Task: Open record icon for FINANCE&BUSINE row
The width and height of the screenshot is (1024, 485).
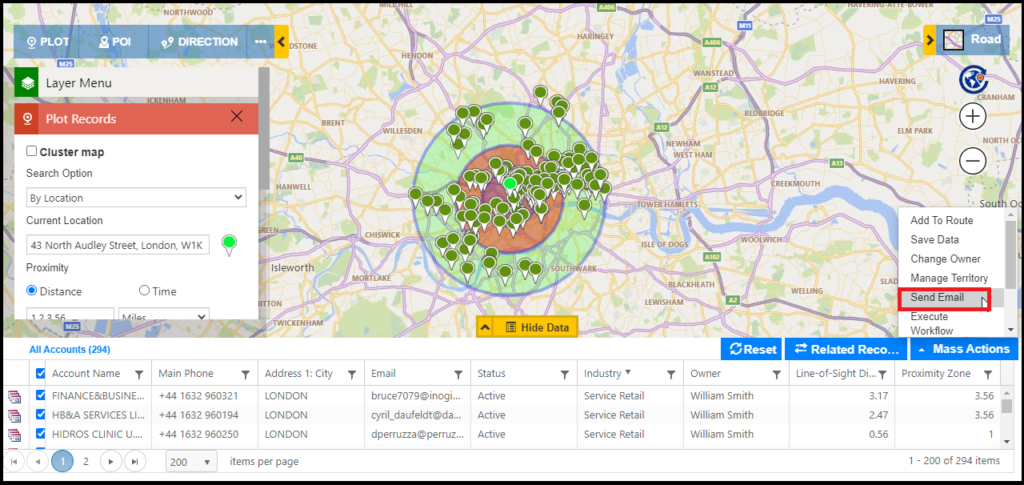Action: point(15,396)
